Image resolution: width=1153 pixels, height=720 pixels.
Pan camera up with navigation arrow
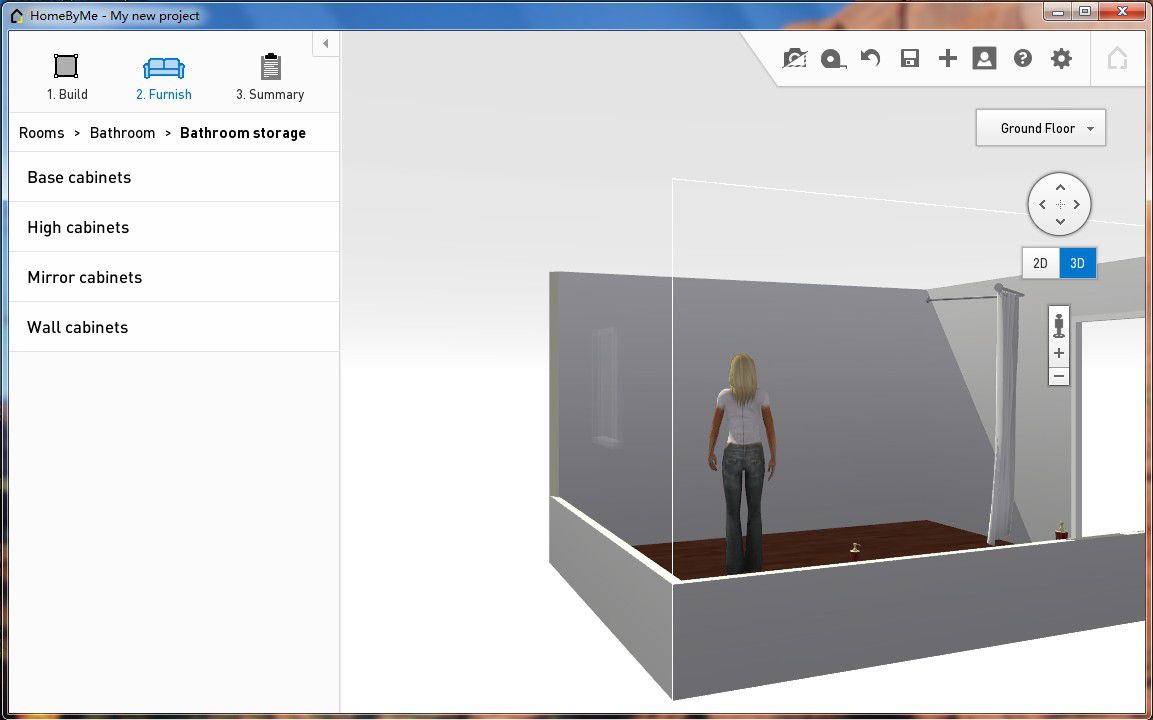tap(1060, 187)
